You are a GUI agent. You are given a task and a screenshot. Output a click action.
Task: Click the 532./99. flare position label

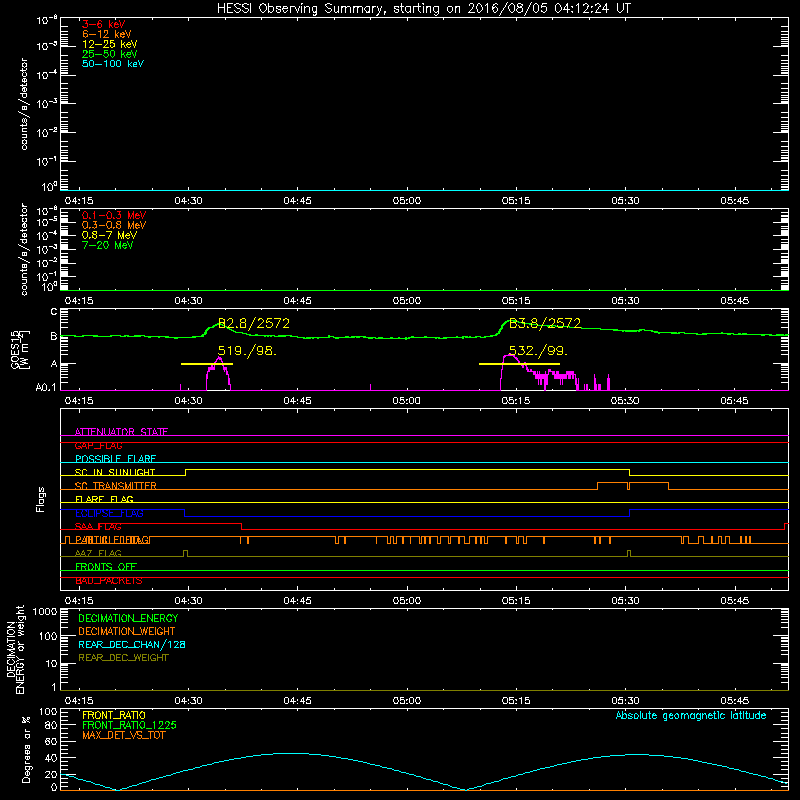click(x=538, y=351)
